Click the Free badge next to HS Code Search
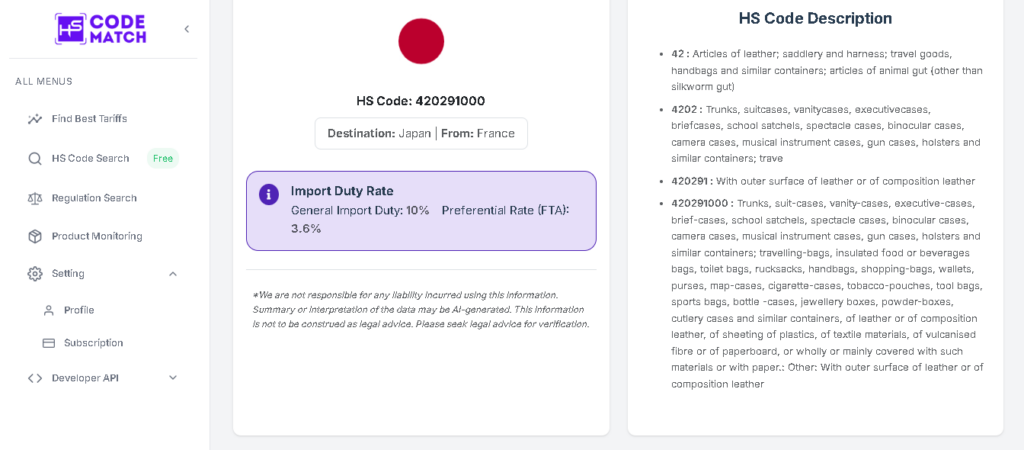The height and width of the screenshot is (450, 1024). [162, 158]
